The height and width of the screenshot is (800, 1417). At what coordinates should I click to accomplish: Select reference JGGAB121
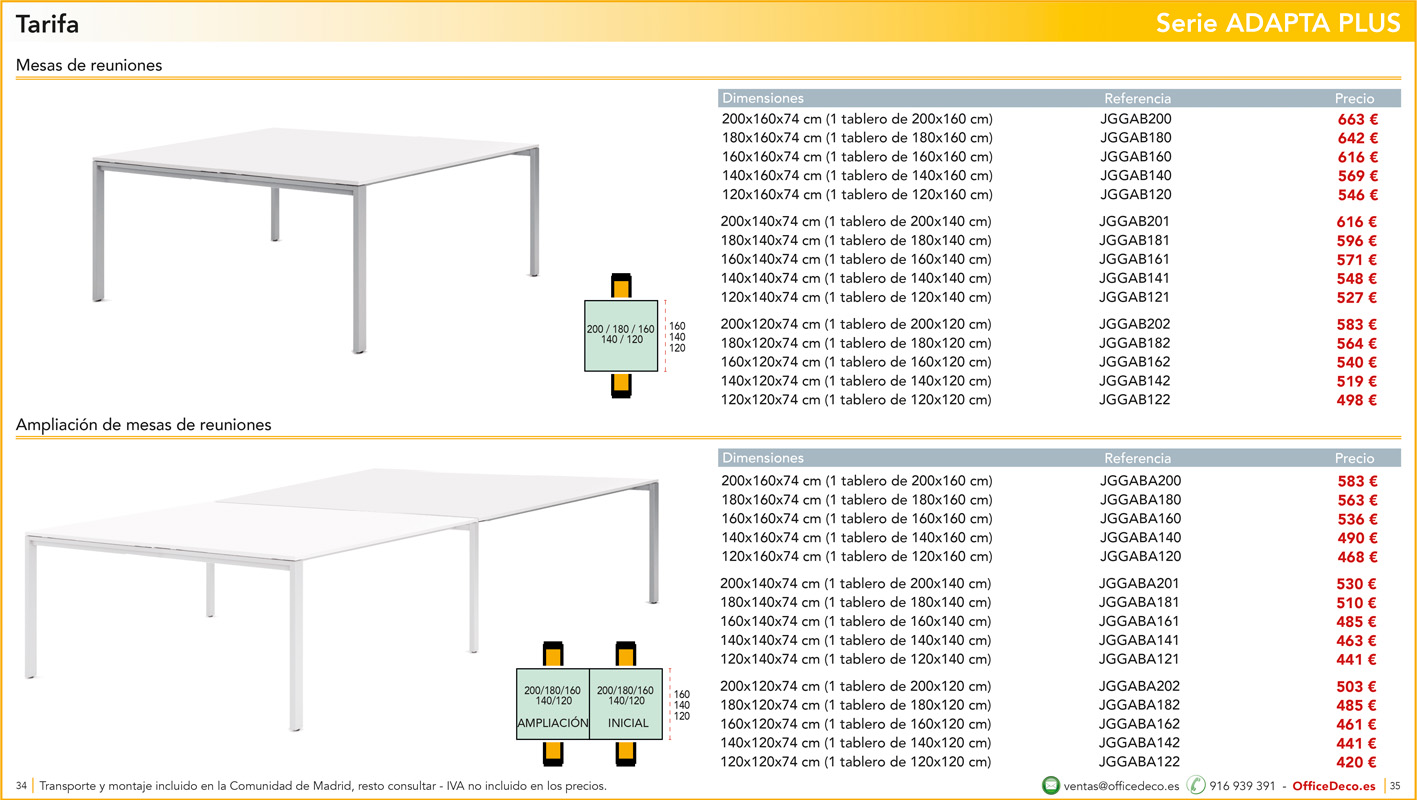point(1134,298)
